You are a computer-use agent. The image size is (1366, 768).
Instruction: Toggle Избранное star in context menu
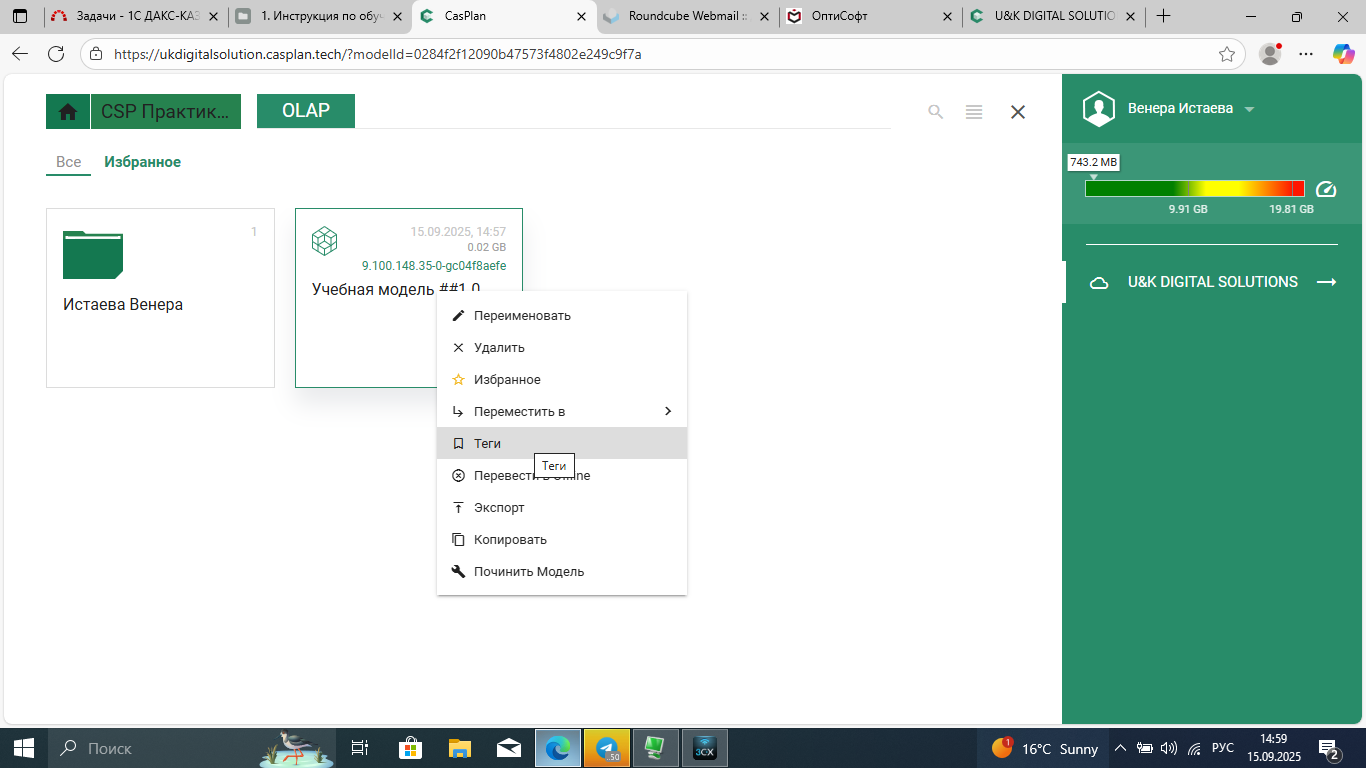click(506, 380)
